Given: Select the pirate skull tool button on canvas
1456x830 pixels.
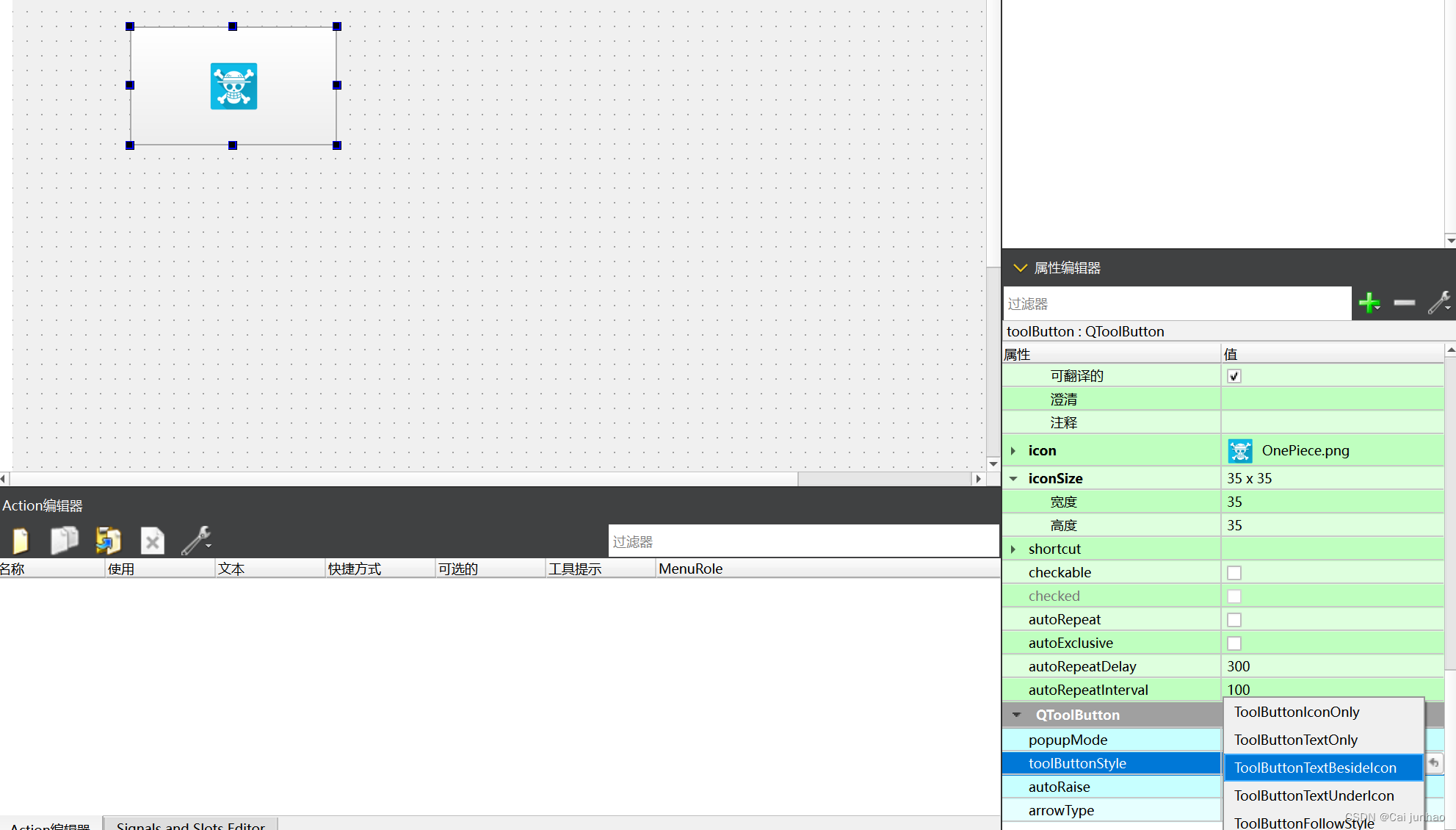Looking at the screenshot, I should [x=233, y=86].
